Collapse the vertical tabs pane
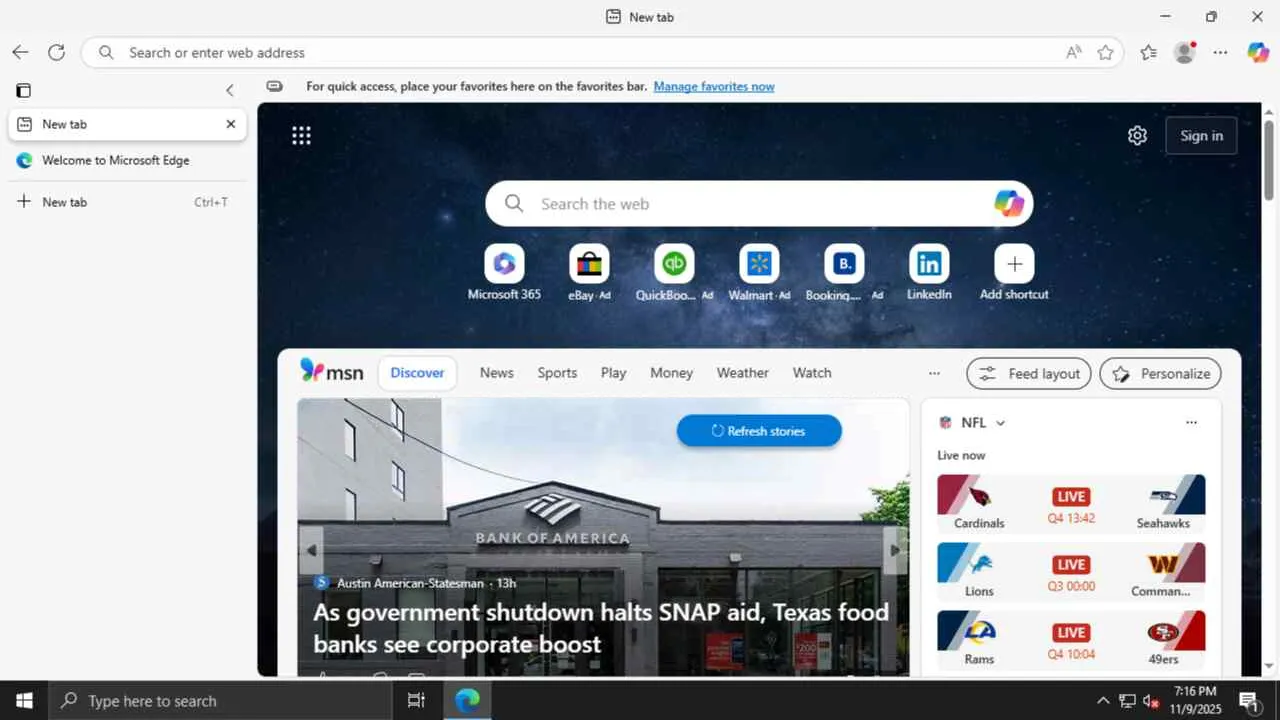1280x720 pixels. [x=229, y=90]
